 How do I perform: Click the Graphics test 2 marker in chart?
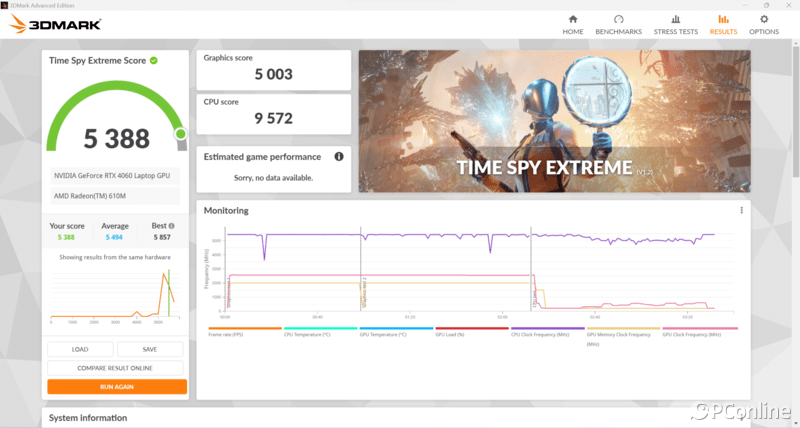click(364, 293)
